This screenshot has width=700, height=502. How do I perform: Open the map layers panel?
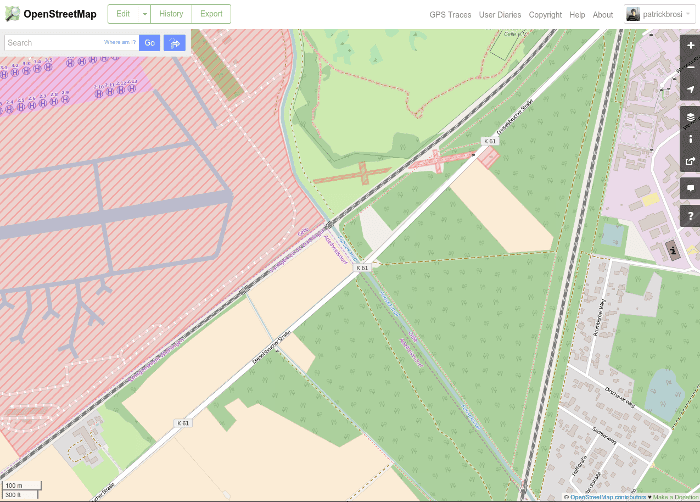pyautogui.click(x=690, y=117)
